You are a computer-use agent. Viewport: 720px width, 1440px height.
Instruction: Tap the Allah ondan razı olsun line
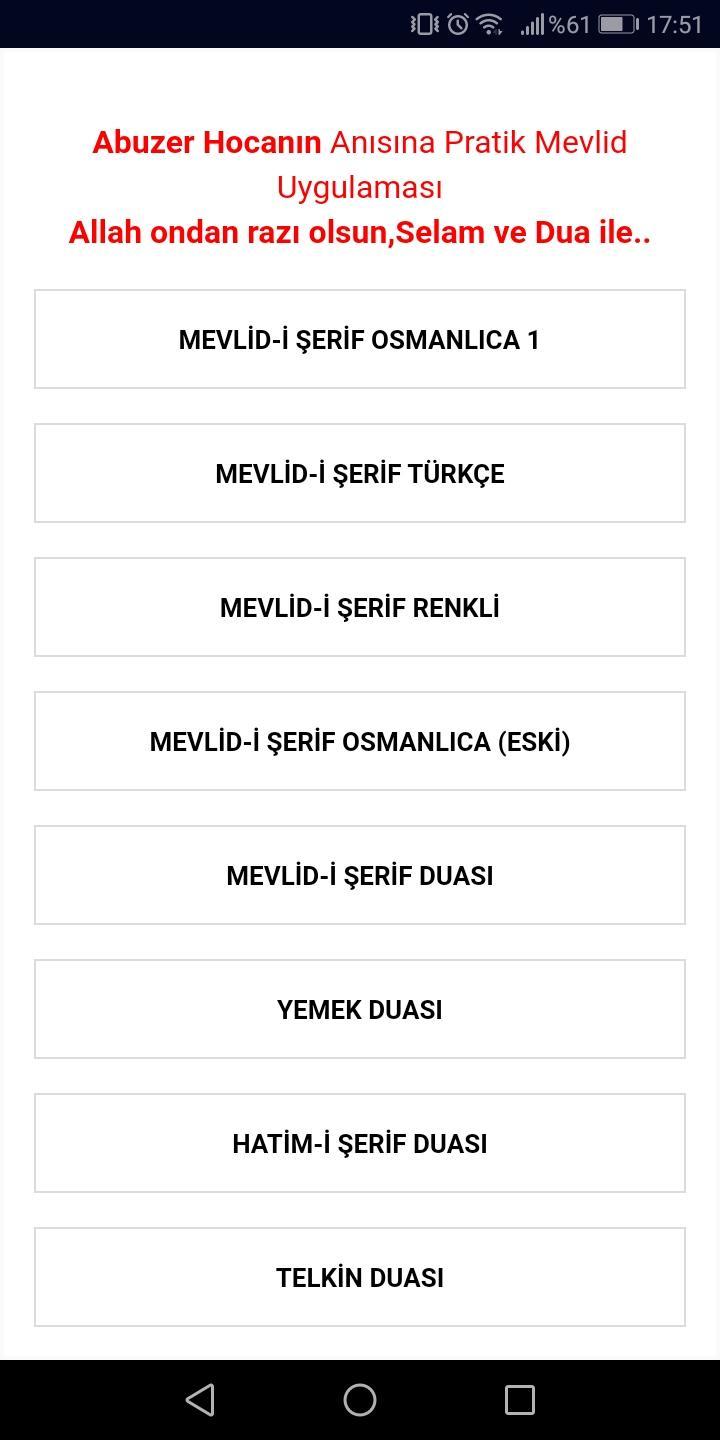pyautogui.click(x=360, y=232)
